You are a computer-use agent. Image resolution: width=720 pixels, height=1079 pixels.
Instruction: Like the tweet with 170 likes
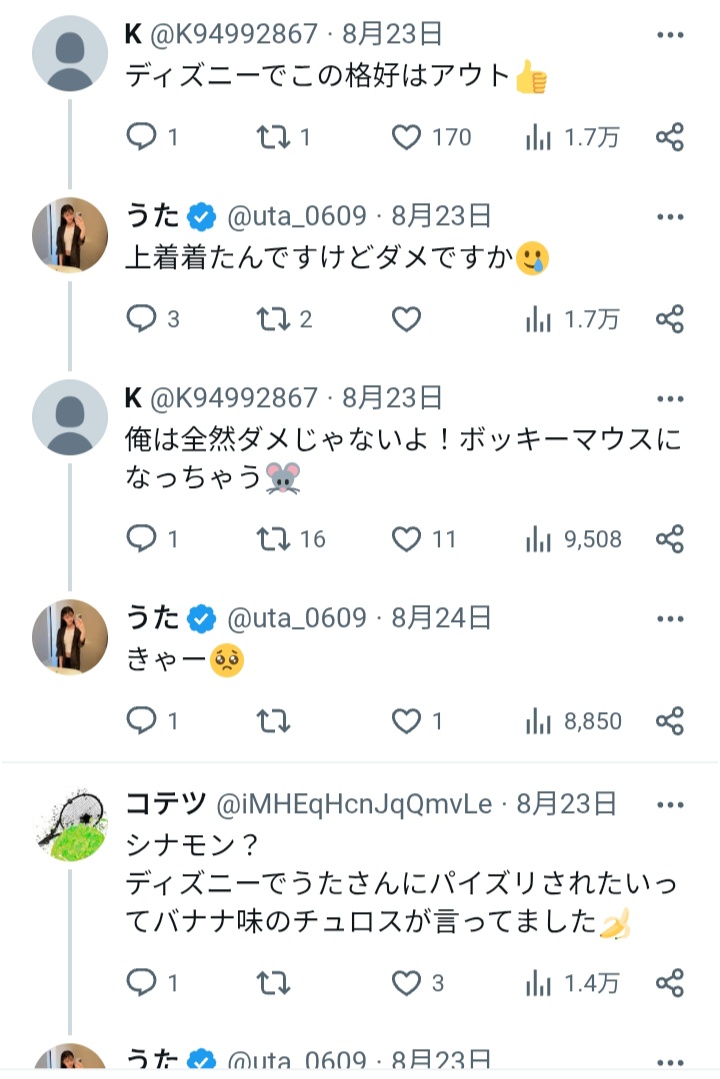tap(406, 137)
